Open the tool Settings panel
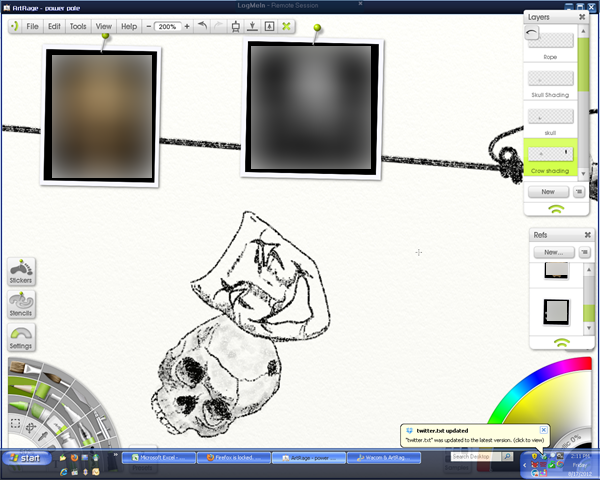The image size is (600, 480). [21, 337]
